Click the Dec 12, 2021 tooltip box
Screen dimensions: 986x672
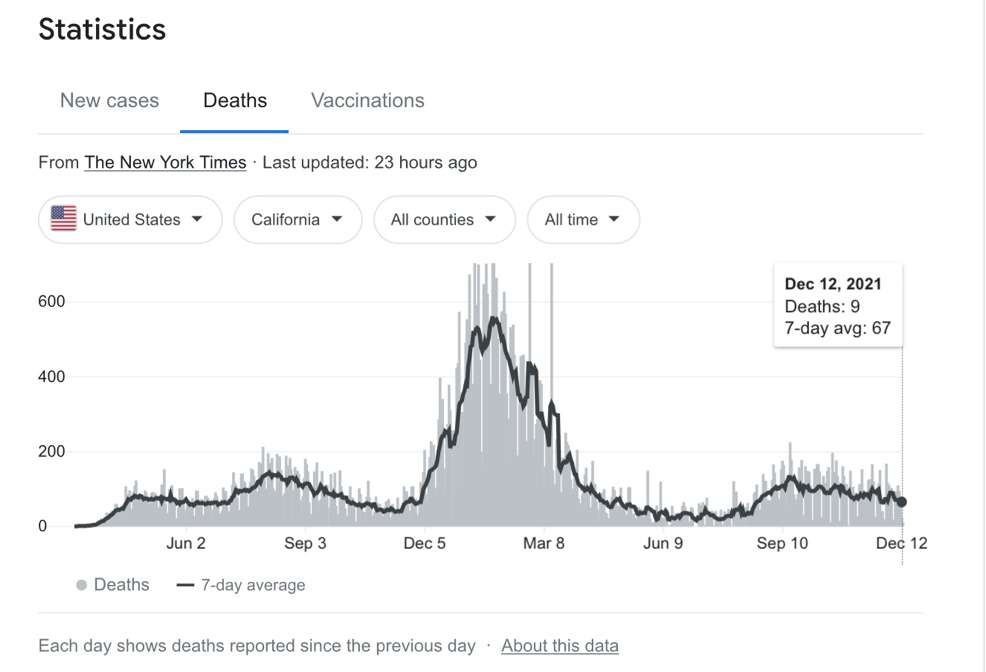coord(838,306)
